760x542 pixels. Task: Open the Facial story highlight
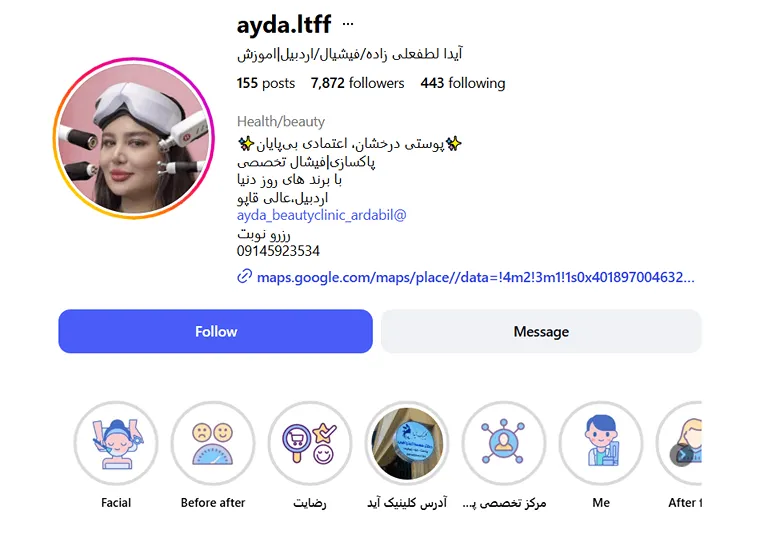116,443
